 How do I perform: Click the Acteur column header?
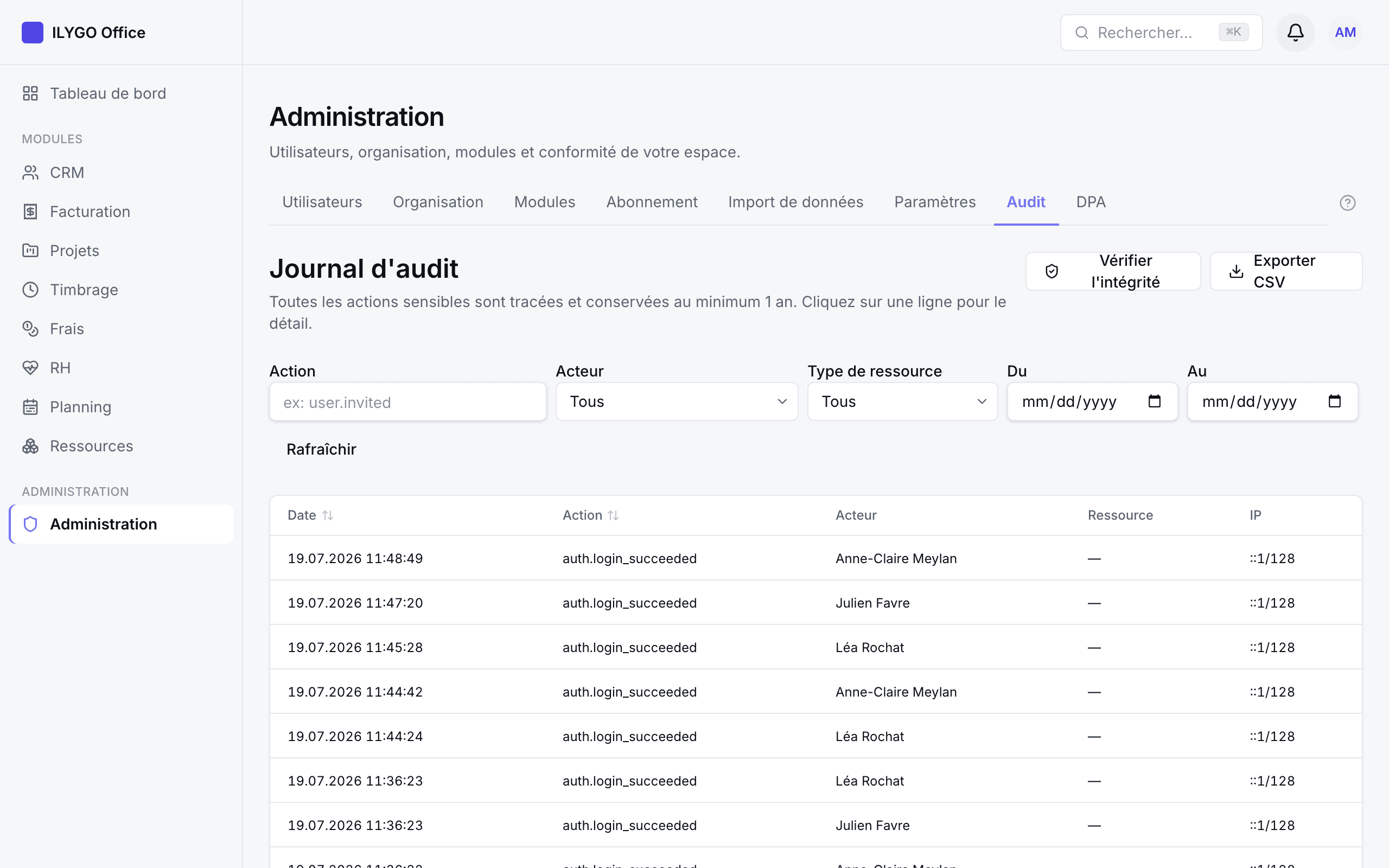point(856,515)
